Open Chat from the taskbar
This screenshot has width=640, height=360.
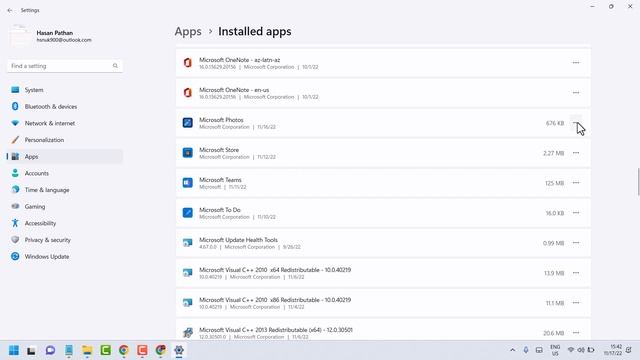pyautogui.click(x=50, y=350)
